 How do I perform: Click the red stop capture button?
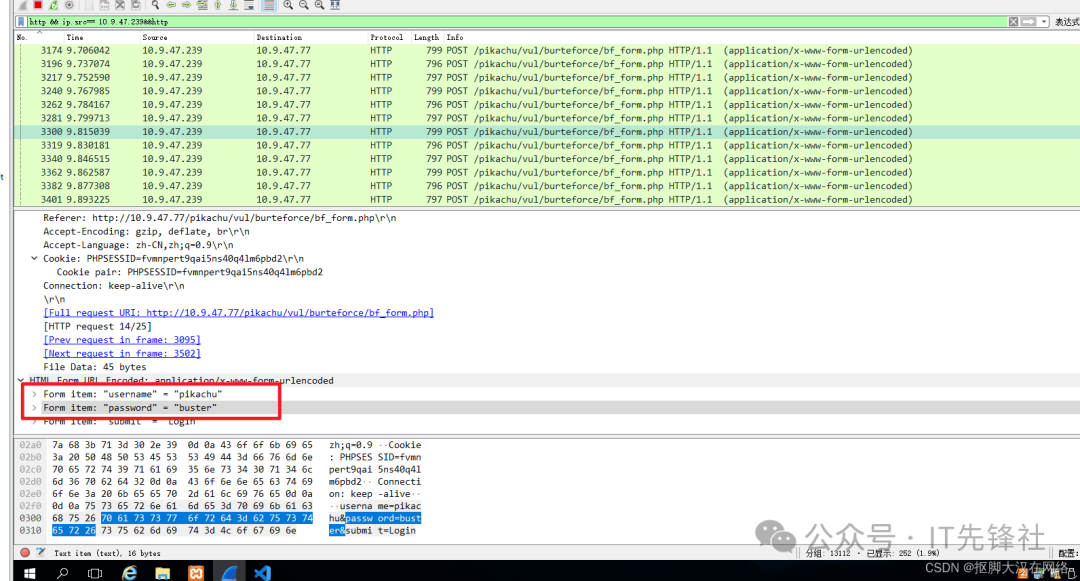click(x=38, y=5)
